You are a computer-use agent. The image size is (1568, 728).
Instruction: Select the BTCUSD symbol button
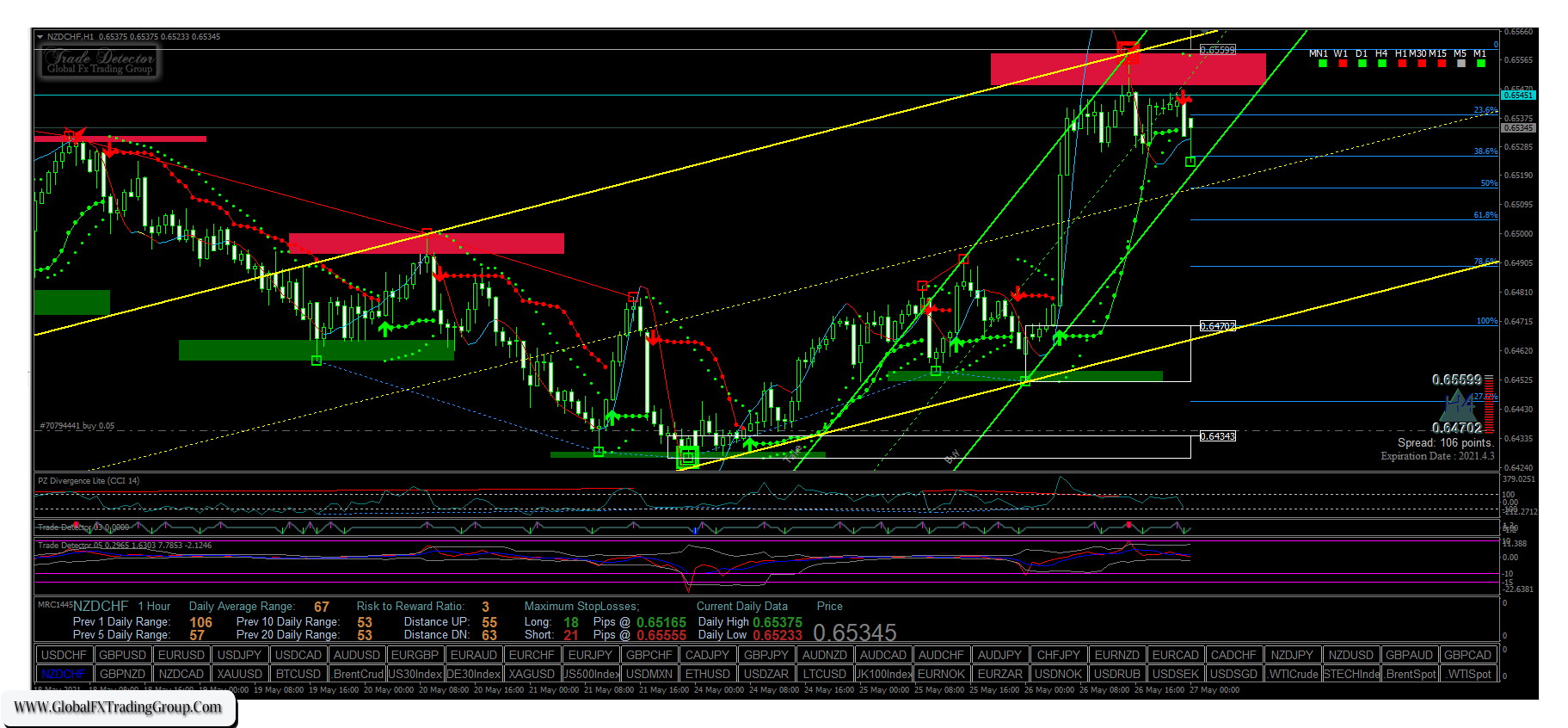coord(298,674)
